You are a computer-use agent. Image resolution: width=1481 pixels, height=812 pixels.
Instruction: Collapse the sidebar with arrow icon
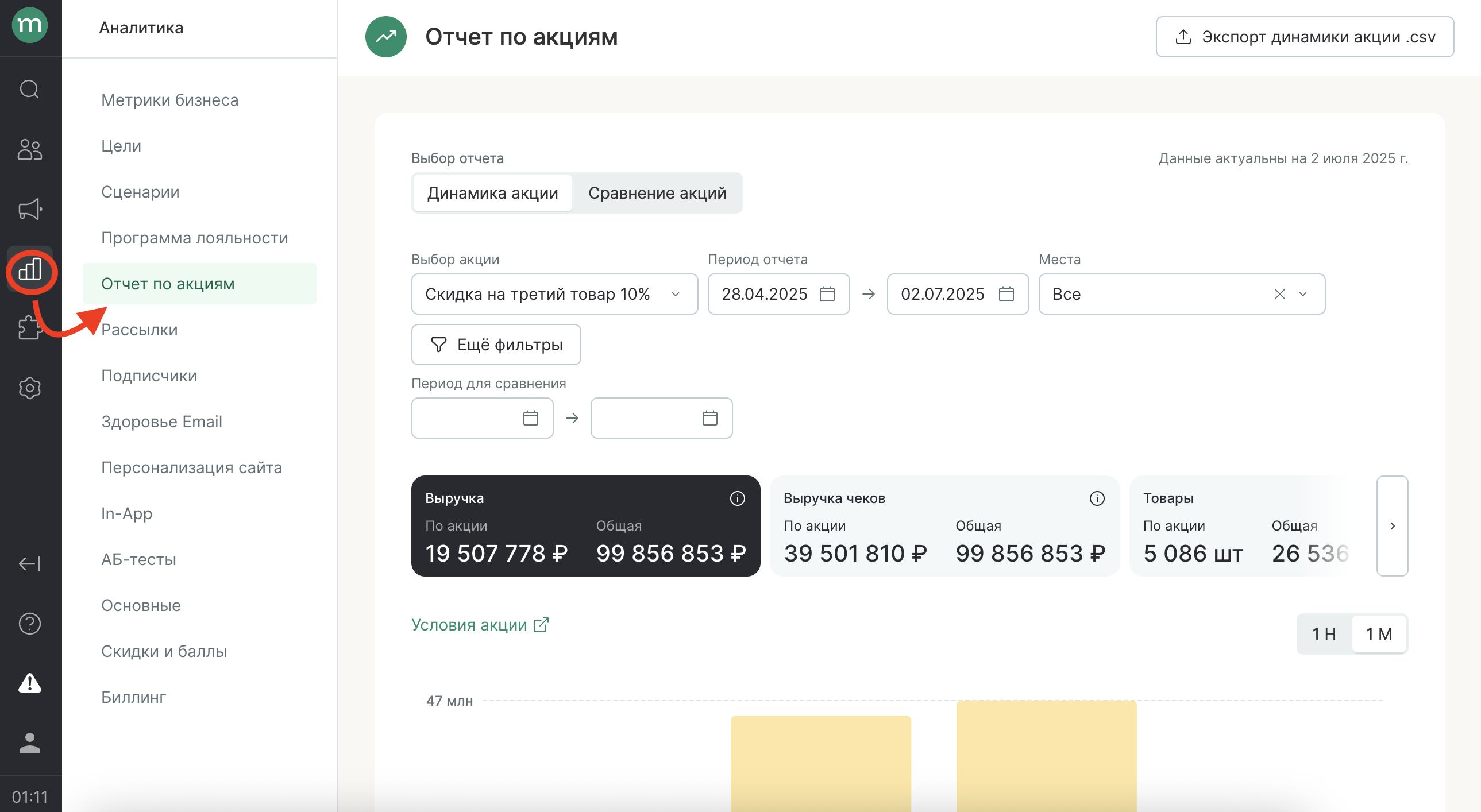click(30, 564)
